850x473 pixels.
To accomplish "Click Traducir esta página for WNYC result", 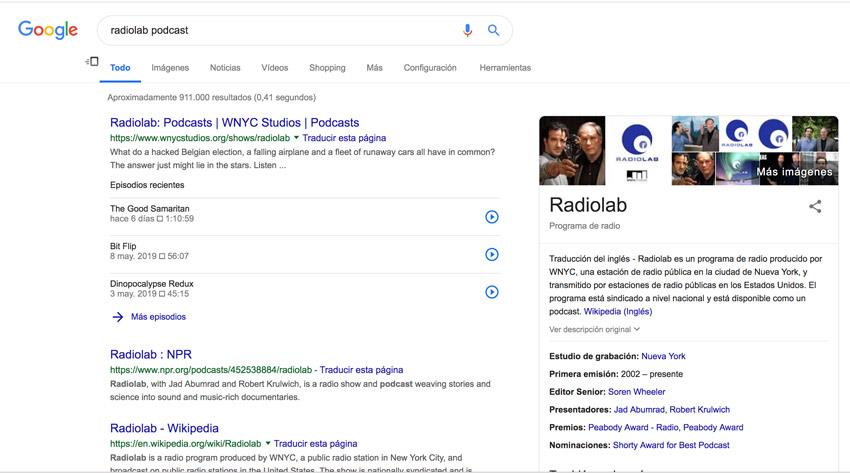I will click(344, 138).
